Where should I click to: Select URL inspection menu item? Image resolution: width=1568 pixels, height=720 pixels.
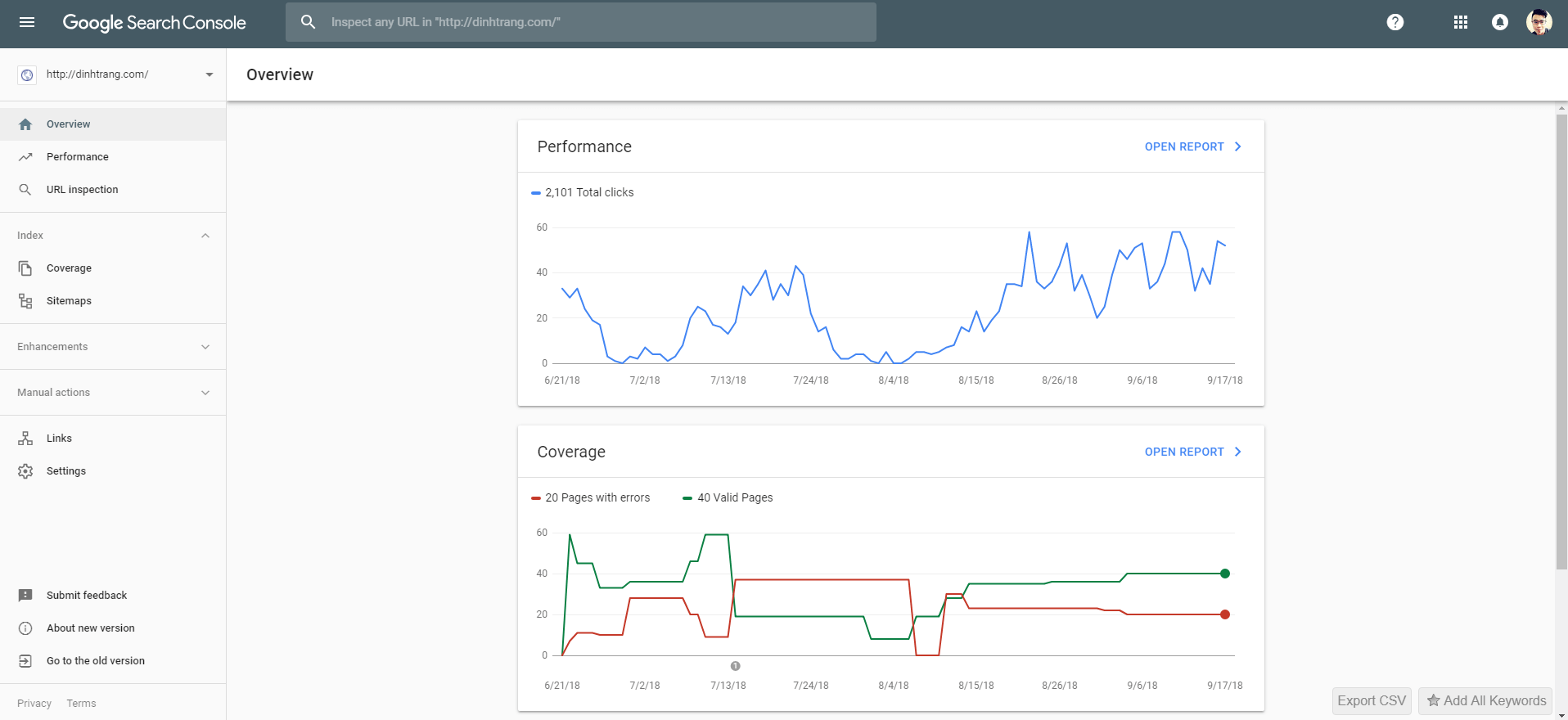82,190
